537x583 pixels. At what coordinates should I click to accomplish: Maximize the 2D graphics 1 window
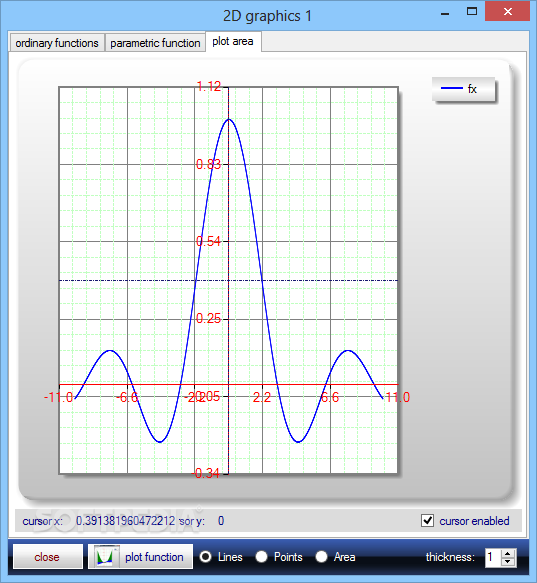tap(472, 12)
